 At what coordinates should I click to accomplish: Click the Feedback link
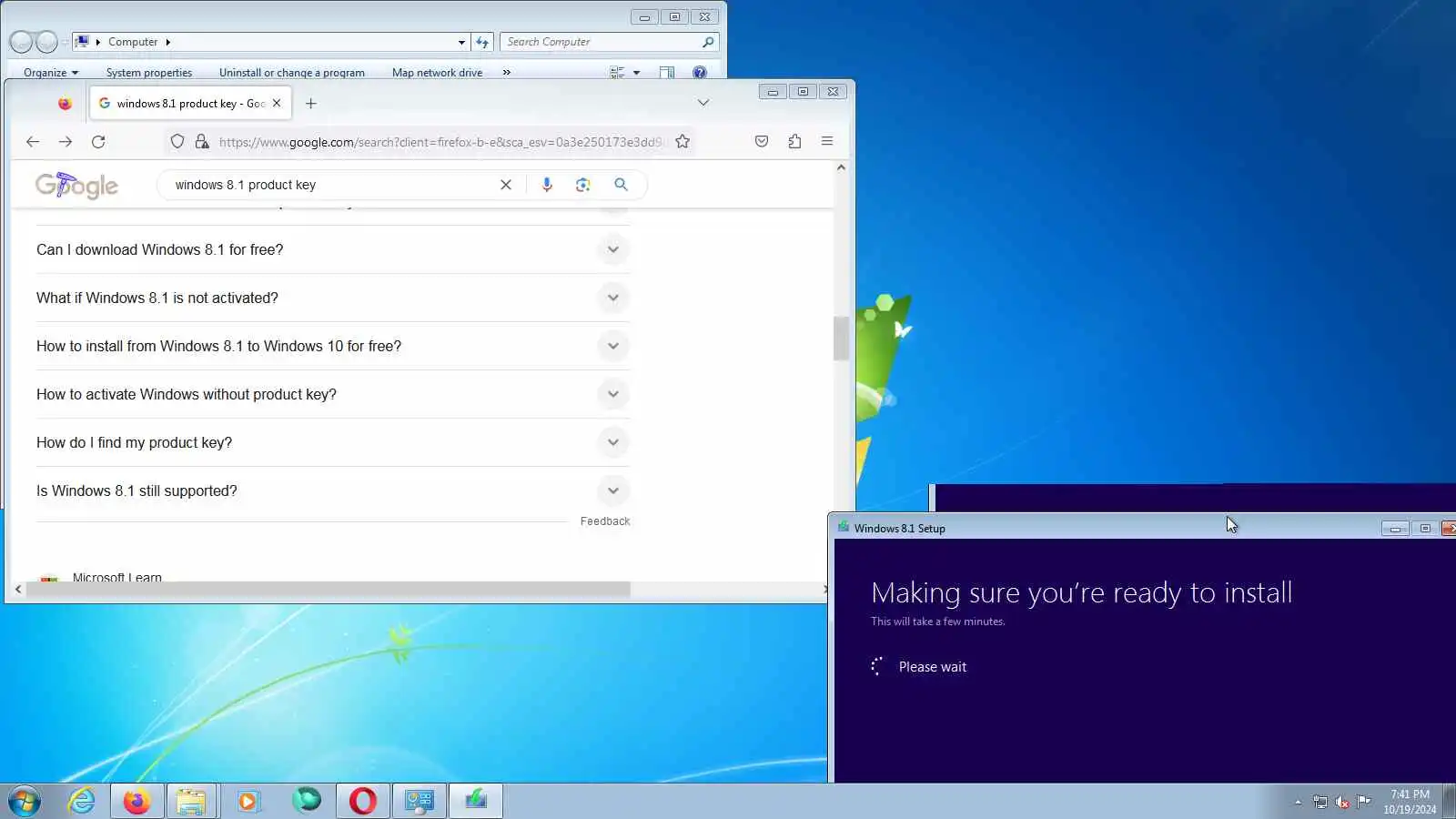coord(605,521)
